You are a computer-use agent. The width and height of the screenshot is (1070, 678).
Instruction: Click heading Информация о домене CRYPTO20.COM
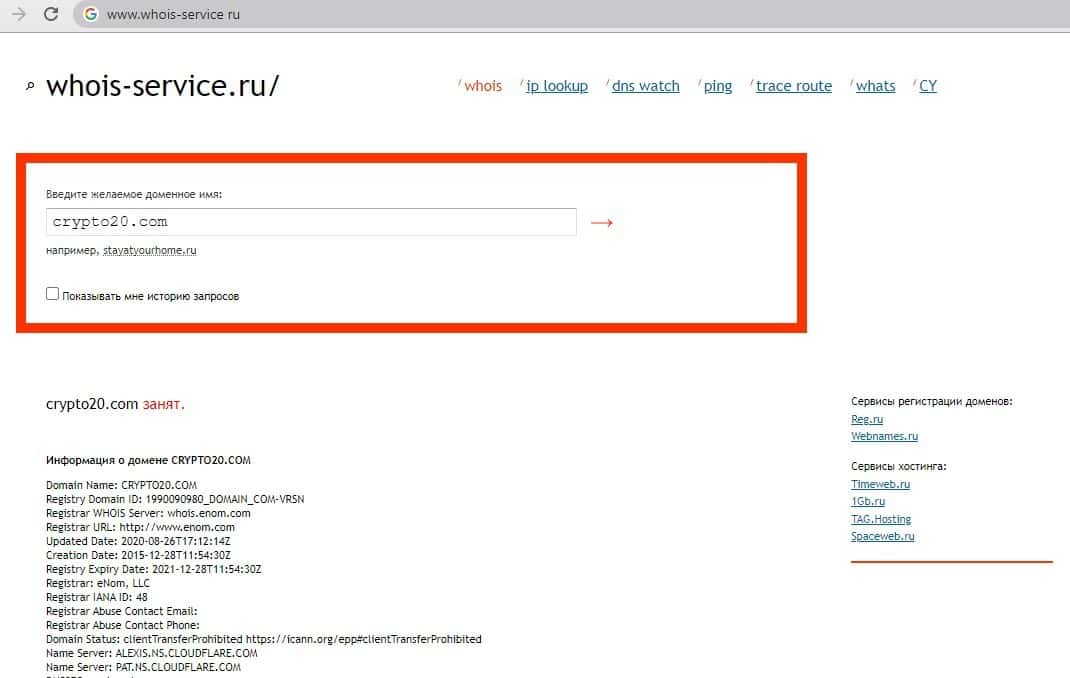tap(148, 460)
